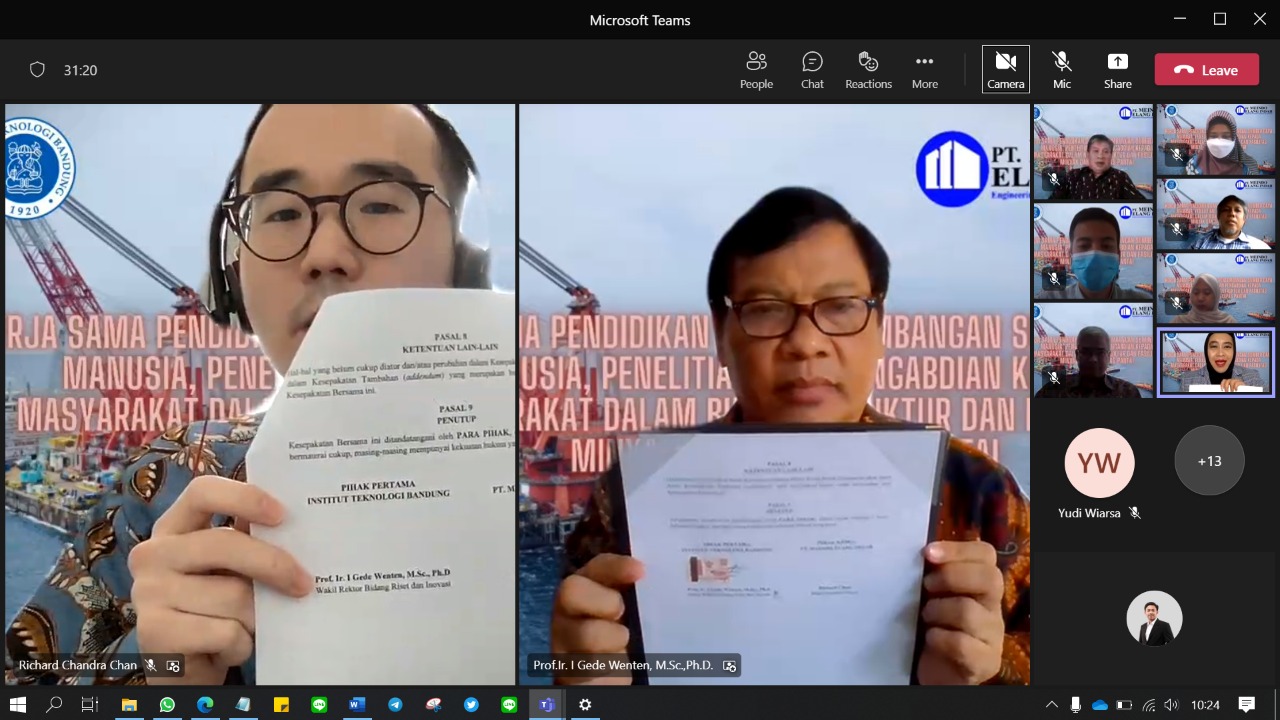
Task: Click the pin icon beside Prof. Gede Wenten's name
Action: coord(729,665)
